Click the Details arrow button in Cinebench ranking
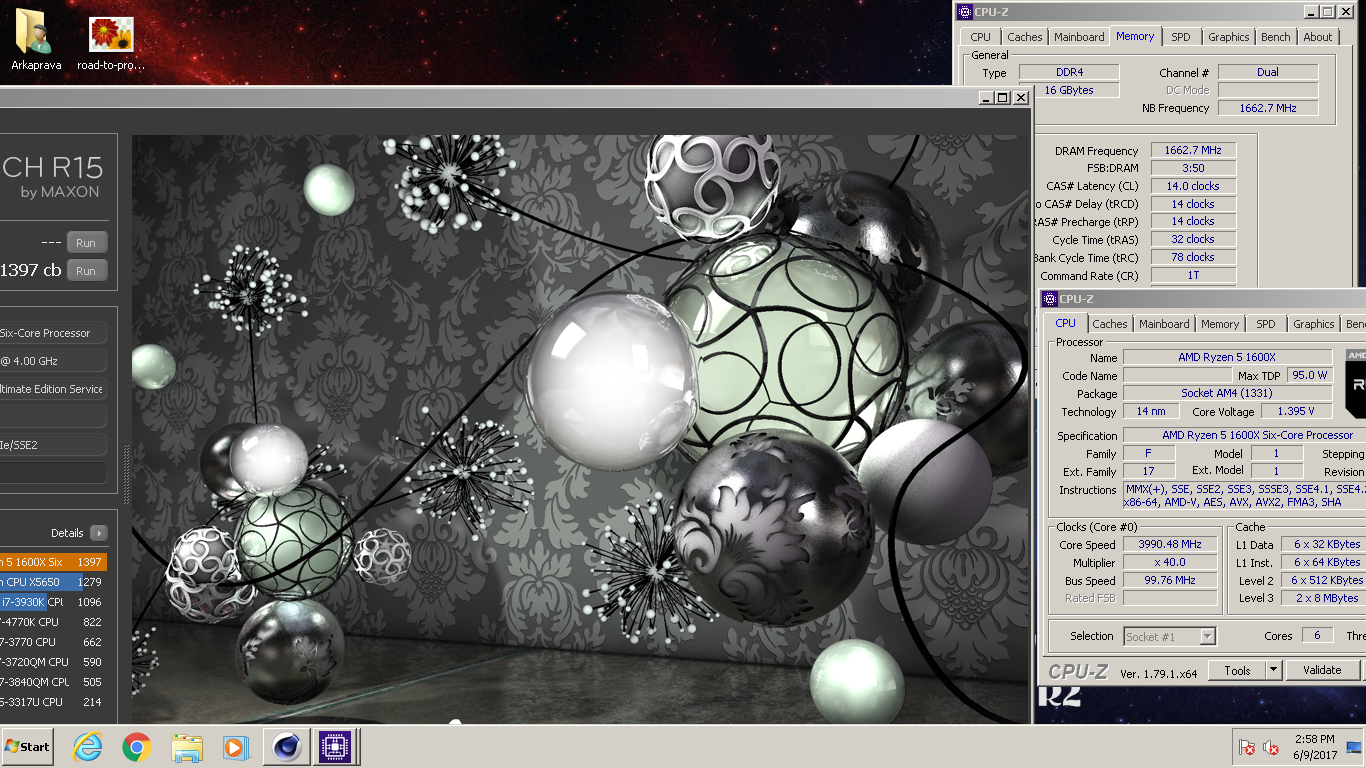This screenshot has height=768, width=1366. pos(98,533)
